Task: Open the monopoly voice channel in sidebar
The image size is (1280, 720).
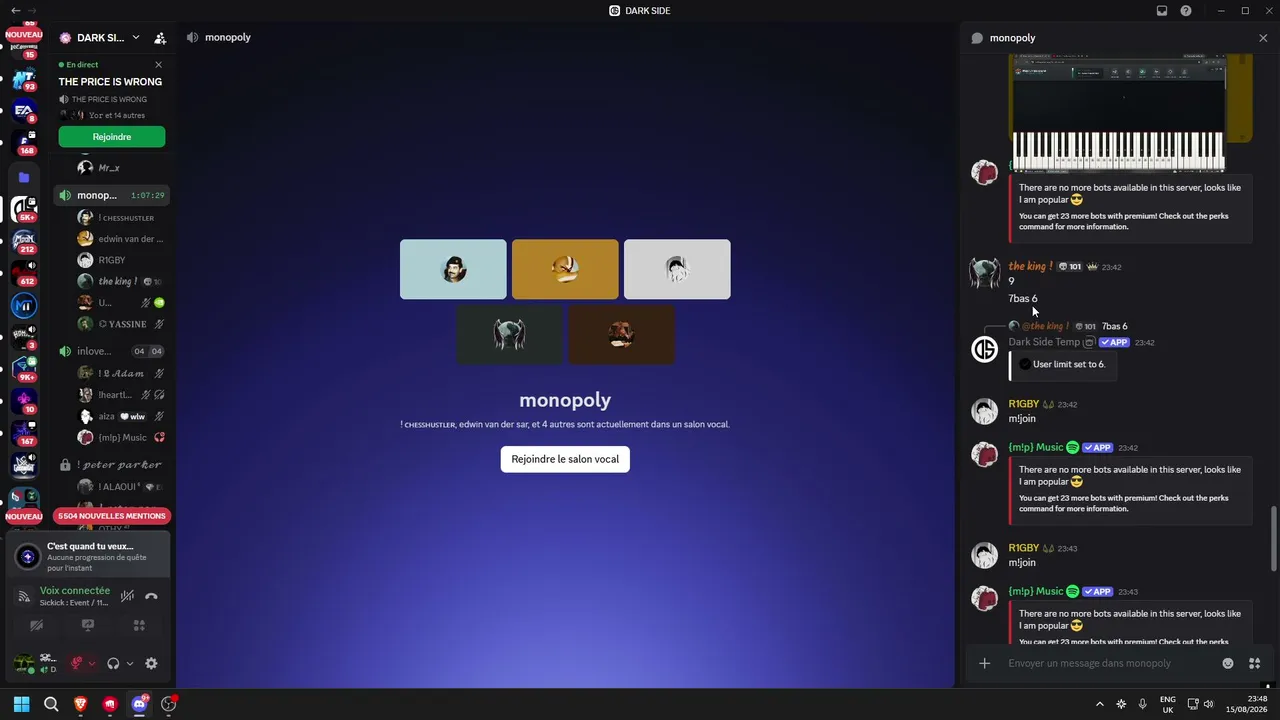Action: pos(112,195)
